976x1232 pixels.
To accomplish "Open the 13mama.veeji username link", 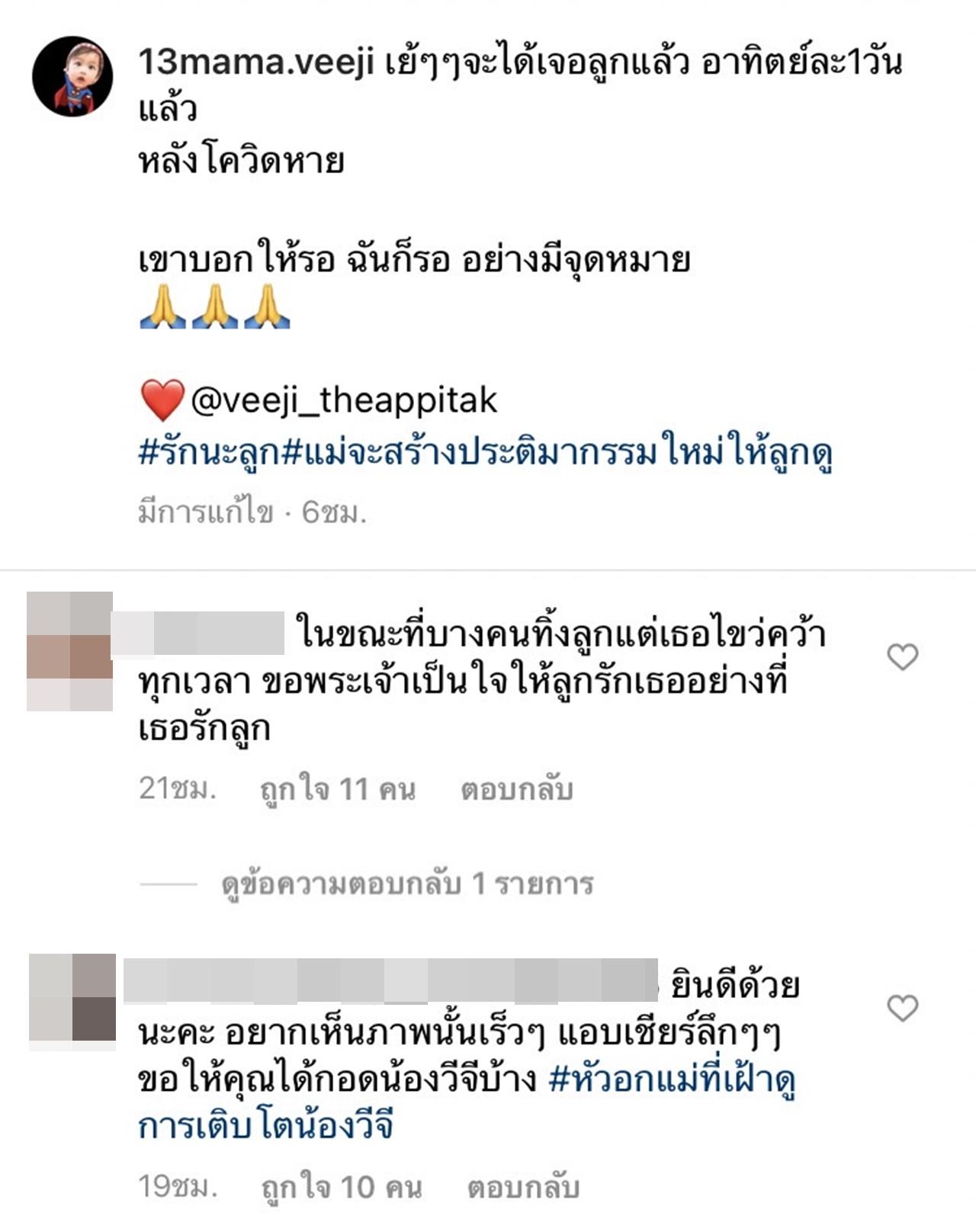I will 256,62.
